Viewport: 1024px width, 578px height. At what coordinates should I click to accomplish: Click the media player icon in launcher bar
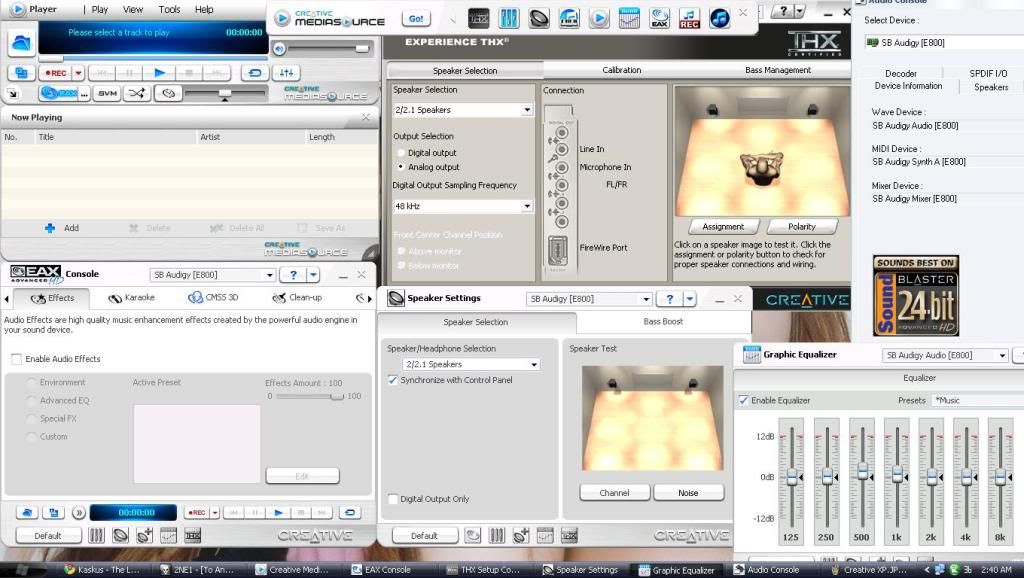(599, 18)
